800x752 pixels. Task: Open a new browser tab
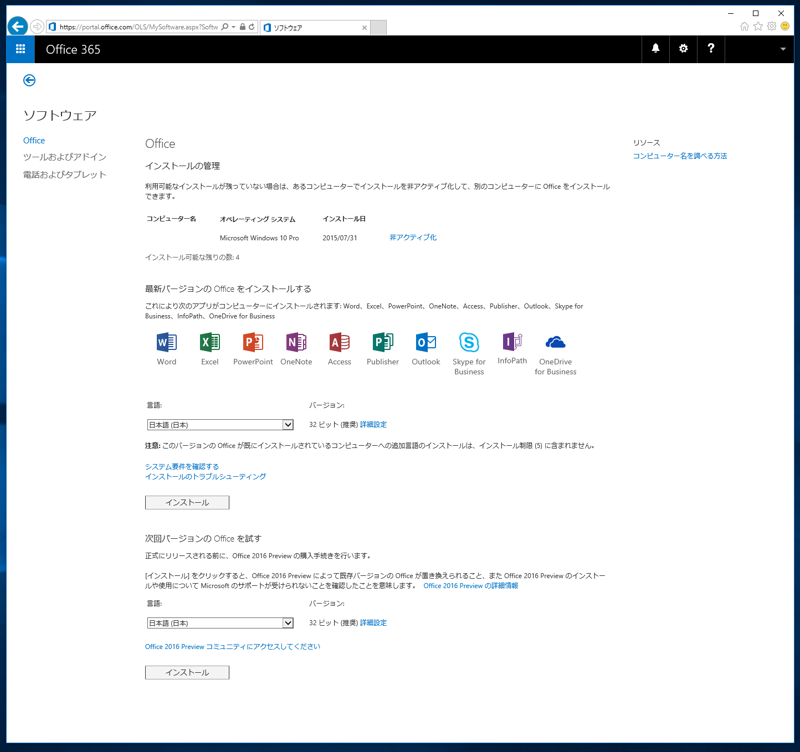378,27
